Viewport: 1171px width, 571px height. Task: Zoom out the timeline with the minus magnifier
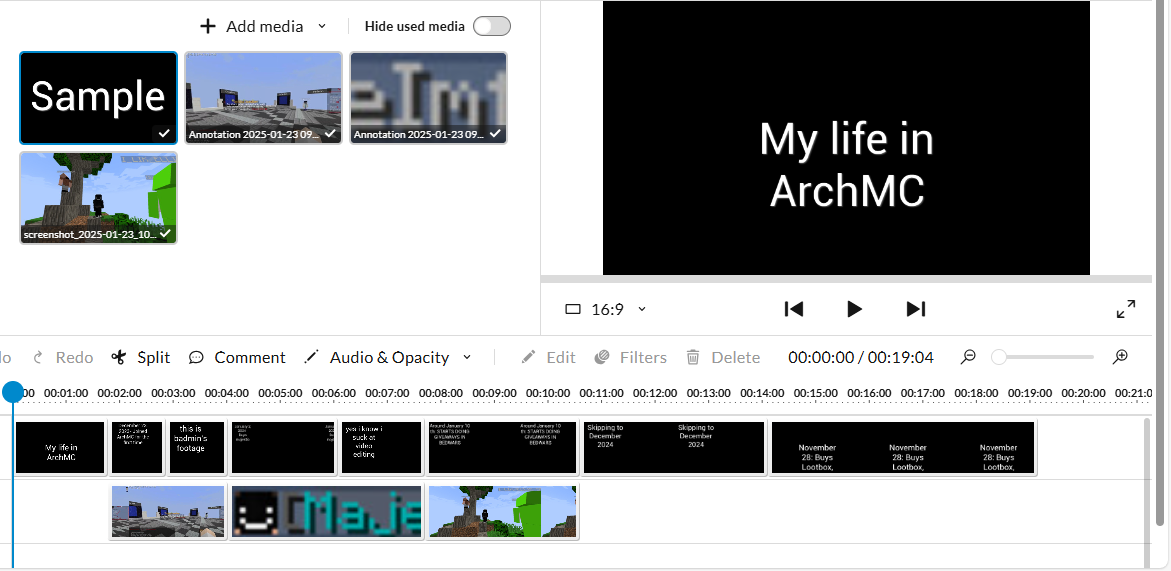pyautogui.click(x=968, y=357)
